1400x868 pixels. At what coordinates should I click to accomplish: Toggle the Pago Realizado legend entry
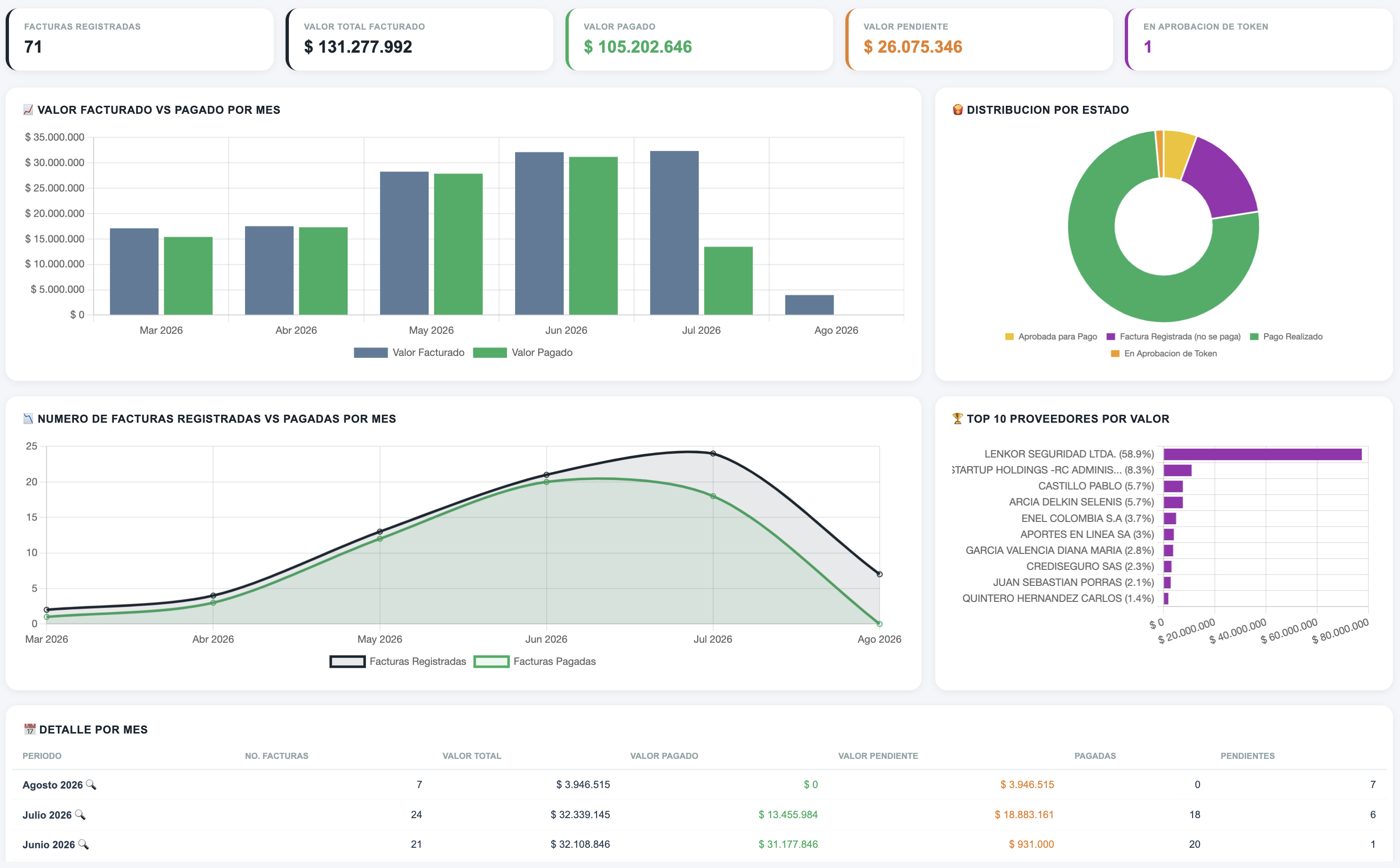[x=1286, y=336]
